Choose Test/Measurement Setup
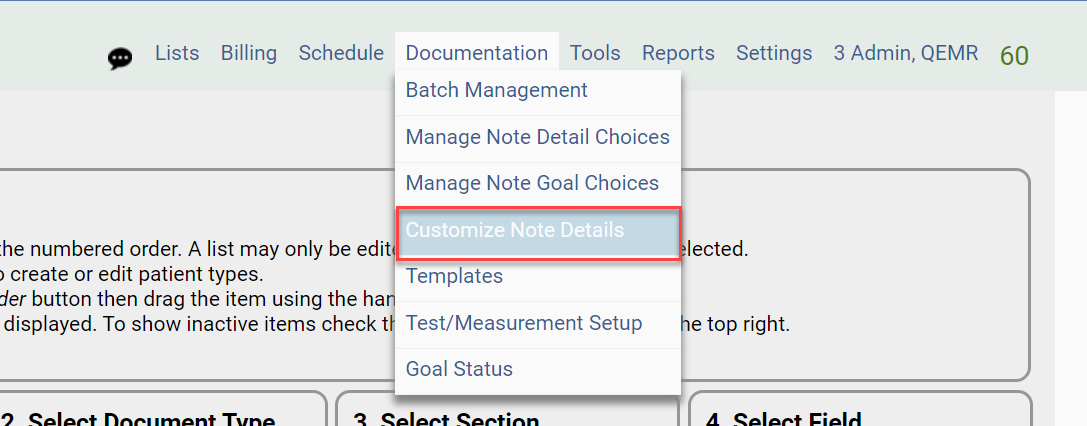 pyautogui.click(x=524, y=323)
